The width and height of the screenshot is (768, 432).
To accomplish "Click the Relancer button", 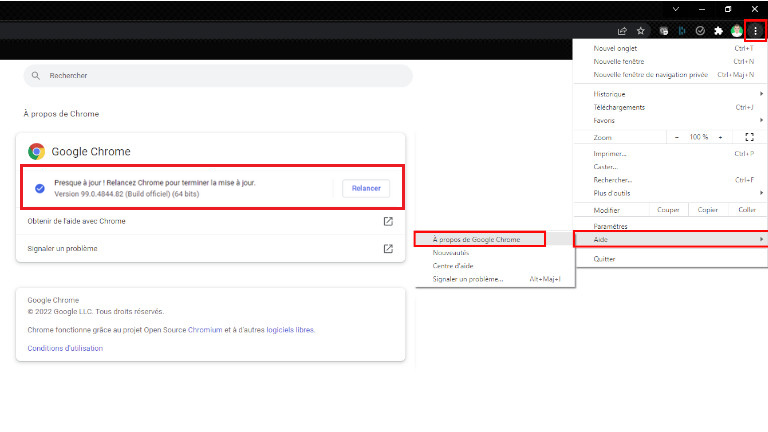I will (366, 188).
